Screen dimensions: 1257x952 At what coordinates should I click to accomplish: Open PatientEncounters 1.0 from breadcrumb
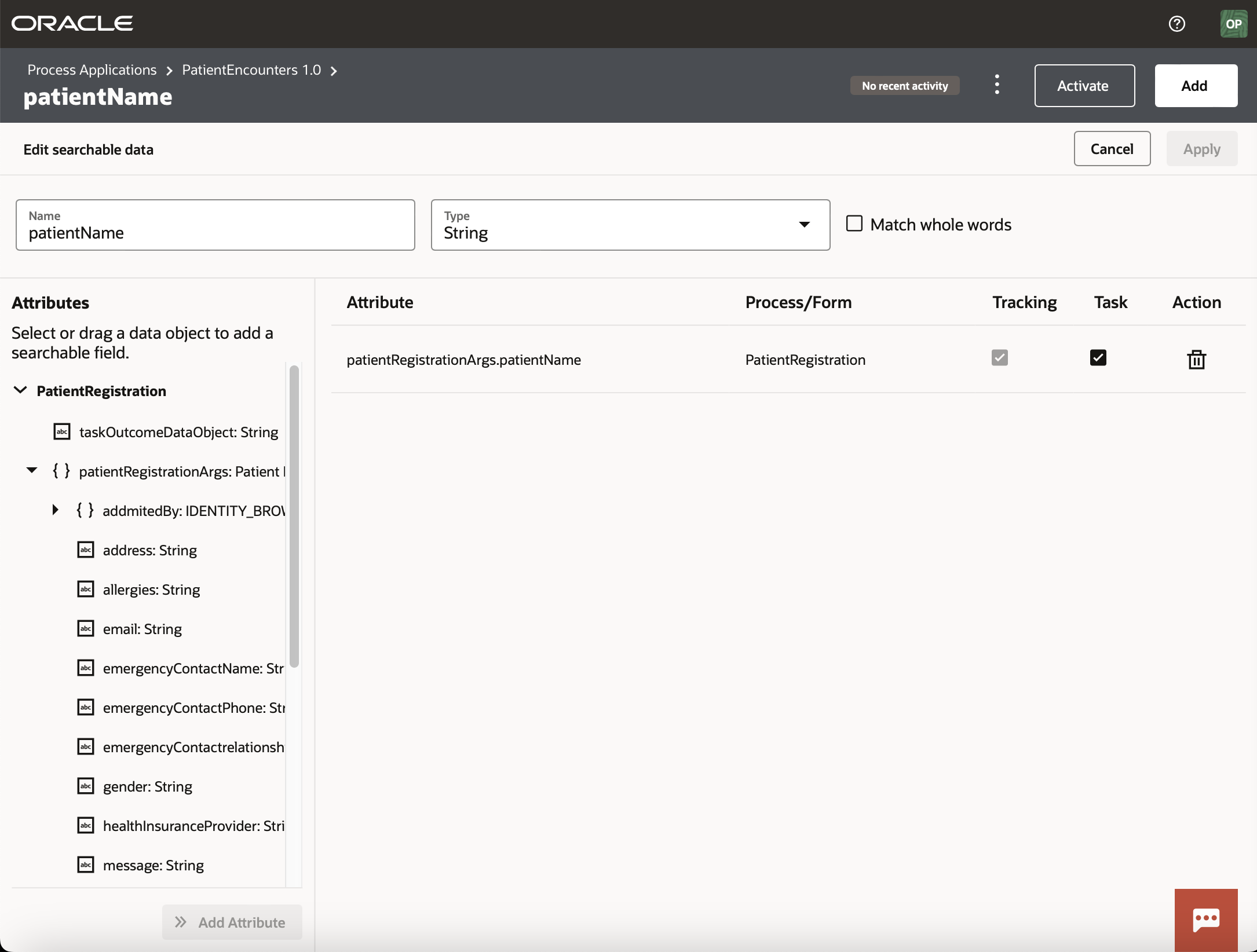[x=251, y=69]
